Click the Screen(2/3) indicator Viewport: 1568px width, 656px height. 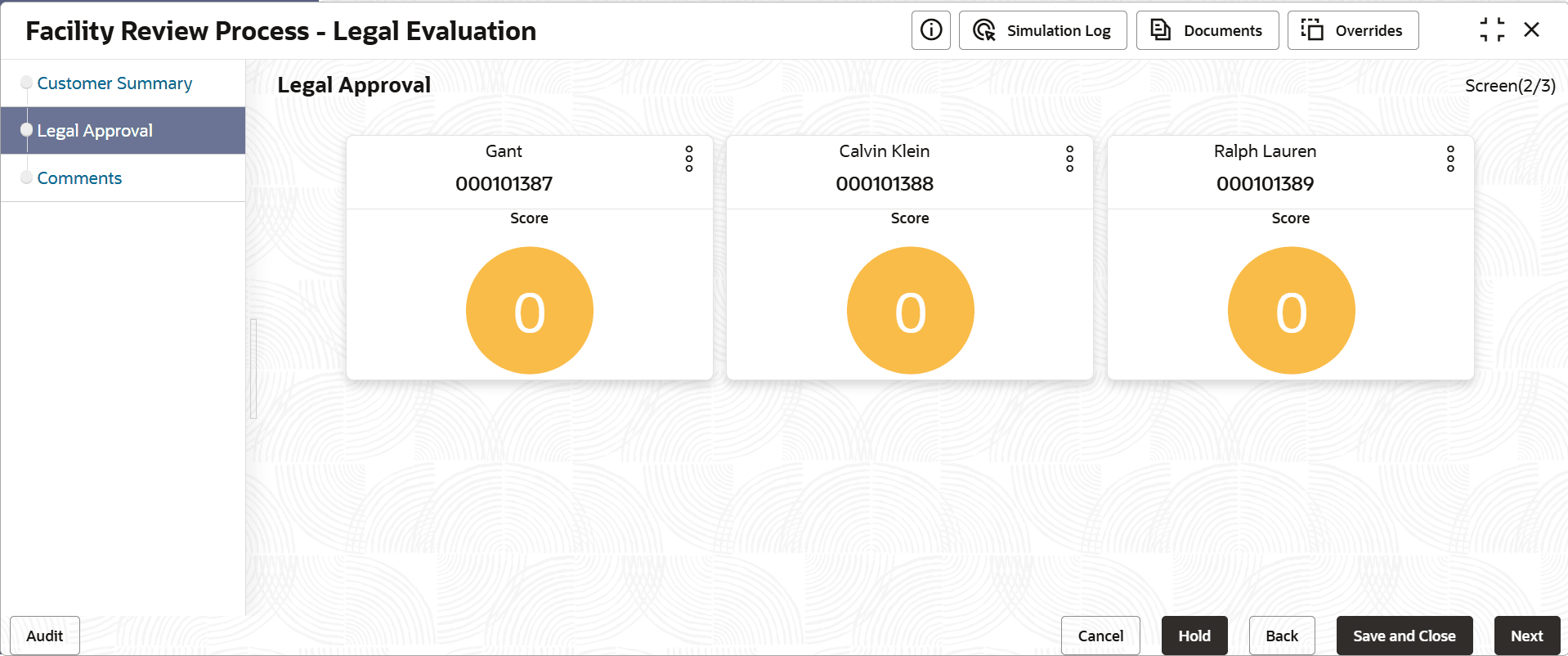click(1510, 86)
